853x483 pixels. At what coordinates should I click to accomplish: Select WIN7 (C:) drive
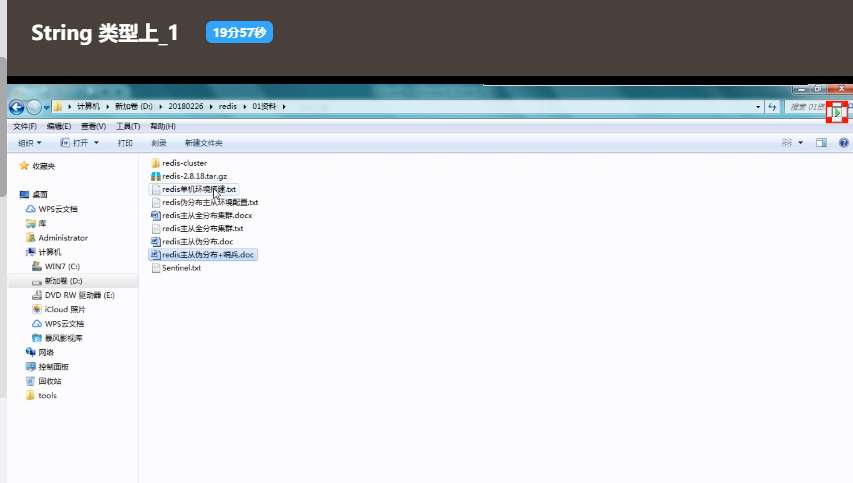point(62,267)
